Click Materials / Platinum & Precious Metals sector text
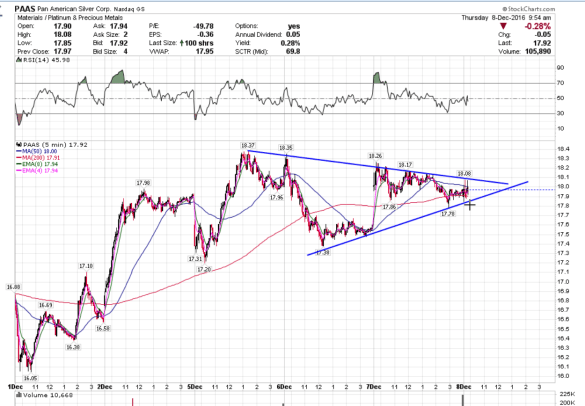 click(x=70, y=18)
